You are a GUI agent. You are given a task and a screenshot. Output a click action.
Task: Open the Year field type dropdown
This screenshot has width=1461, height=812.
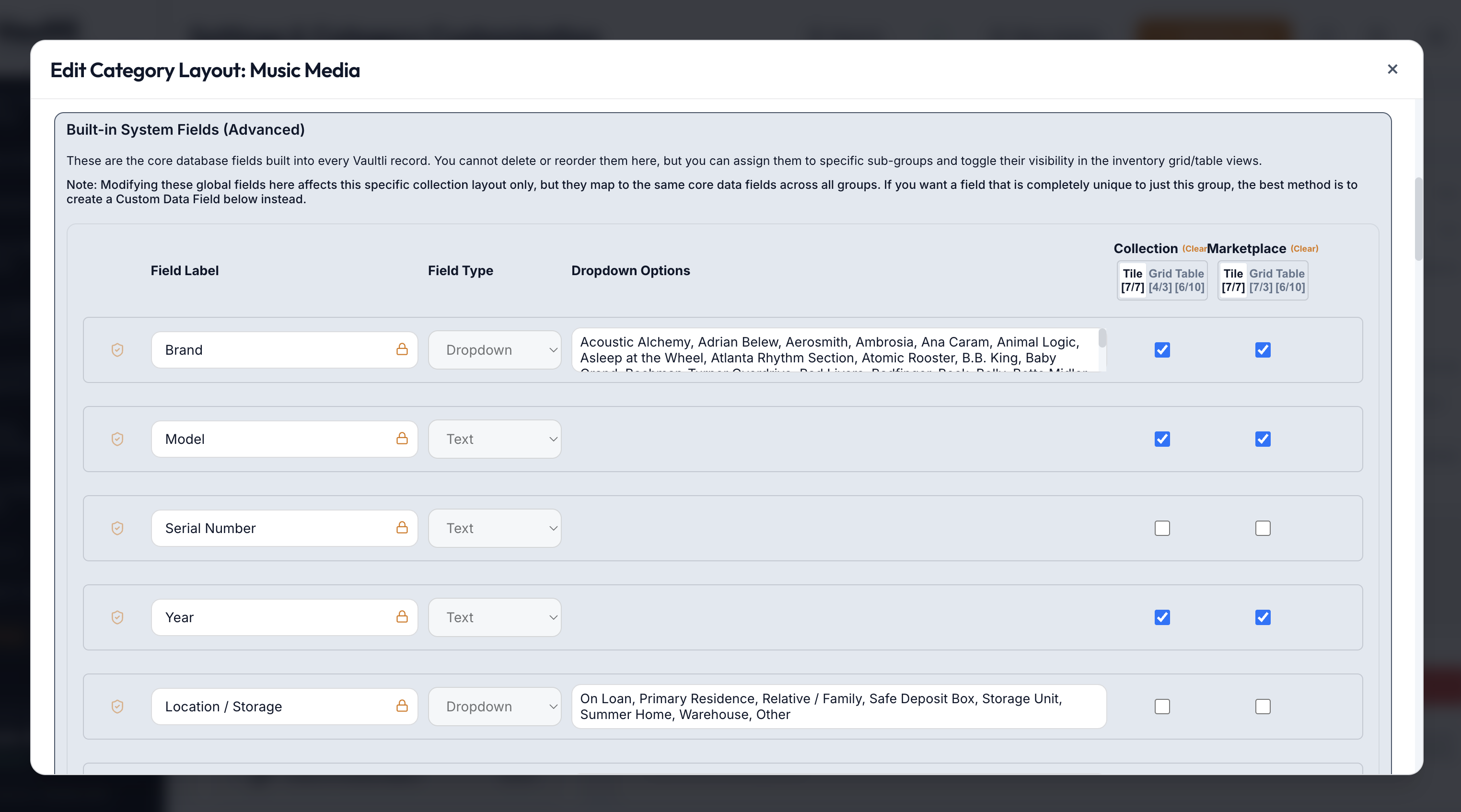pyautogui.click(x=495, y=617)
